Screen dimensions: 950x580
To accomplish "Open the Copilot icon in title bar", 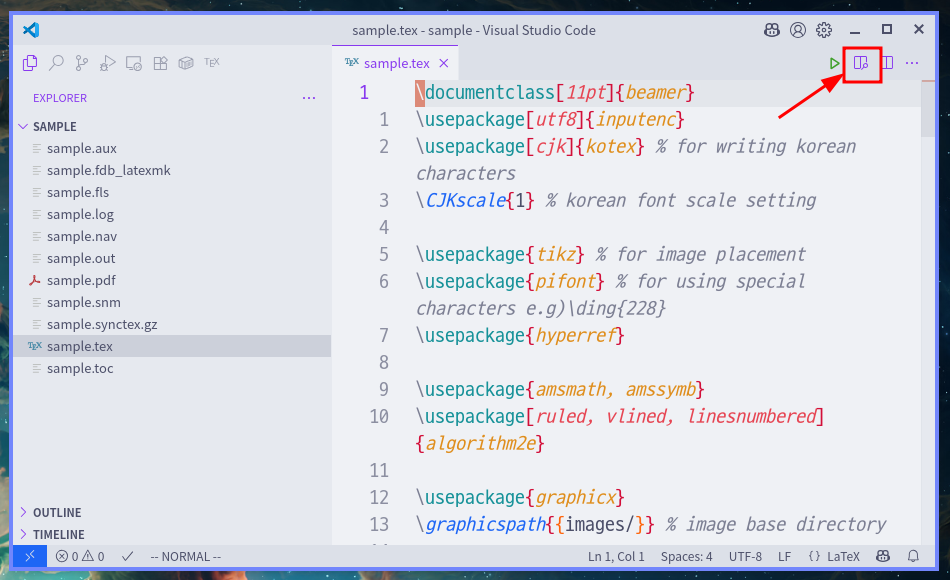I will click(771, 30).
